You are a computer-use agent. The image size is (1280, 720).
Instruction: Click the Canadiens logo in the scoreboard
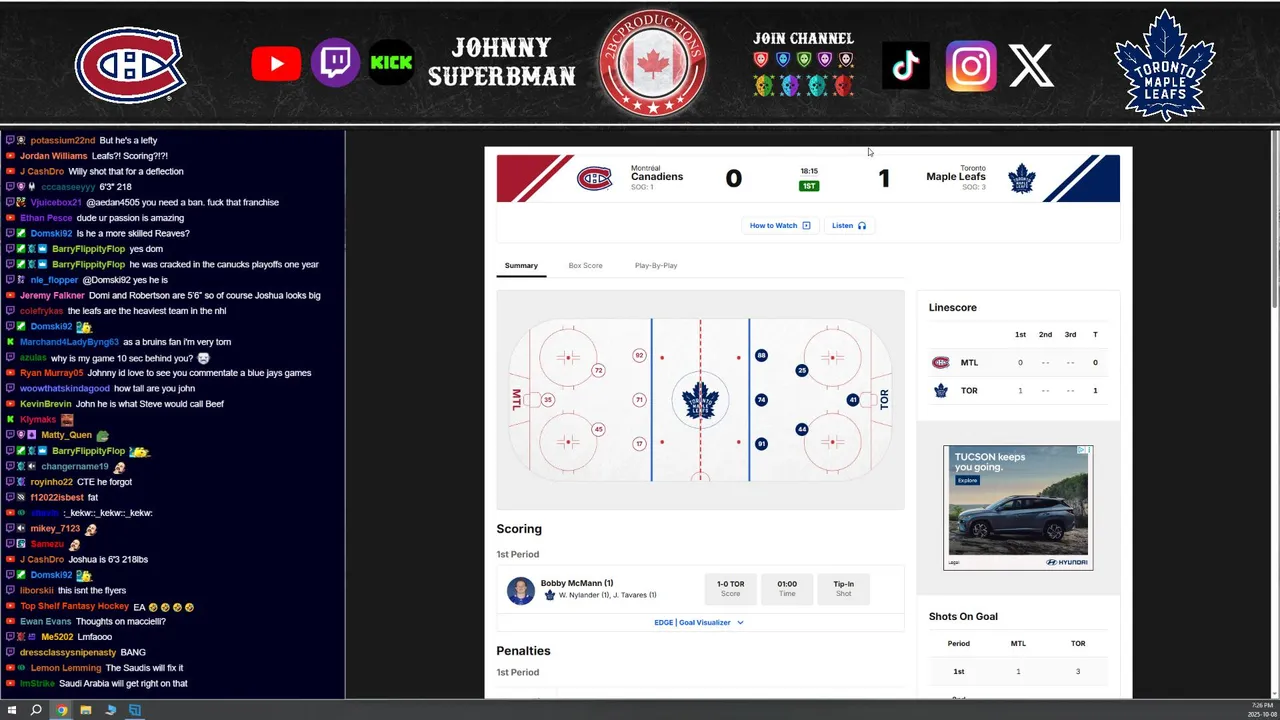(x=594, y=179)
